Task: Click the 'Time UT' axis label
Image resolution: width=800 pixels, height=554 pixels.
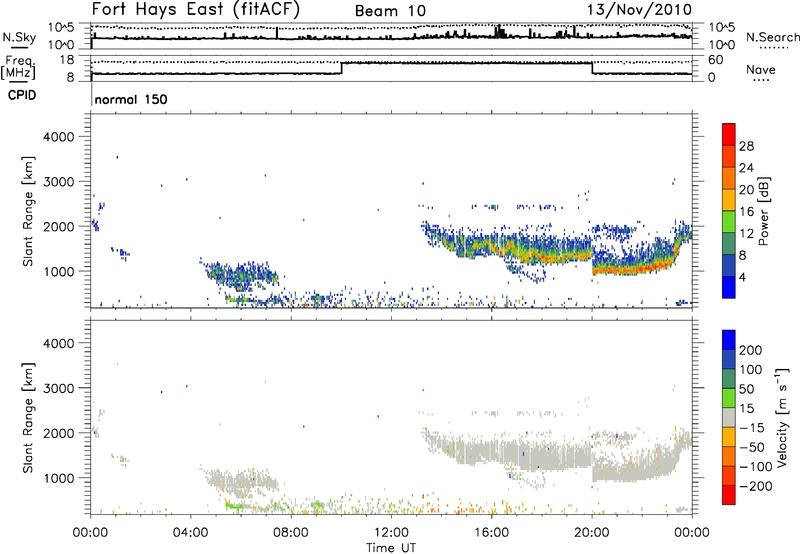Action: coord(391,548)
